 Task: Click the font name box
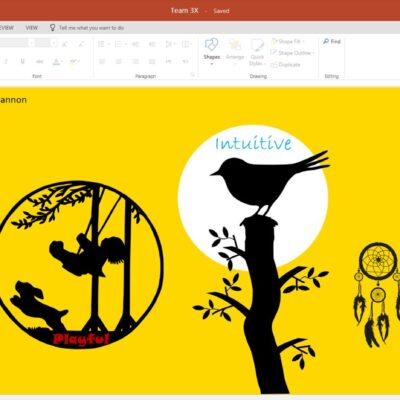(x=14, y=43)
